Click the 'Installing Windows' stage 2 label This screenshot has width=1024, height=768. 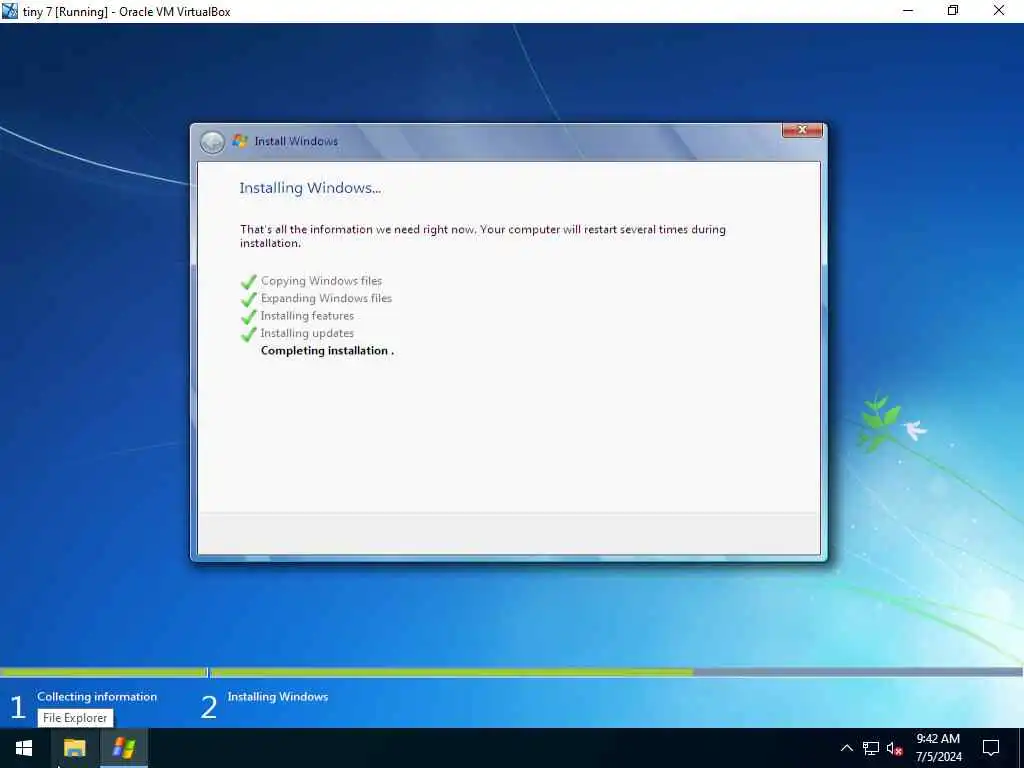coord(278,697)
